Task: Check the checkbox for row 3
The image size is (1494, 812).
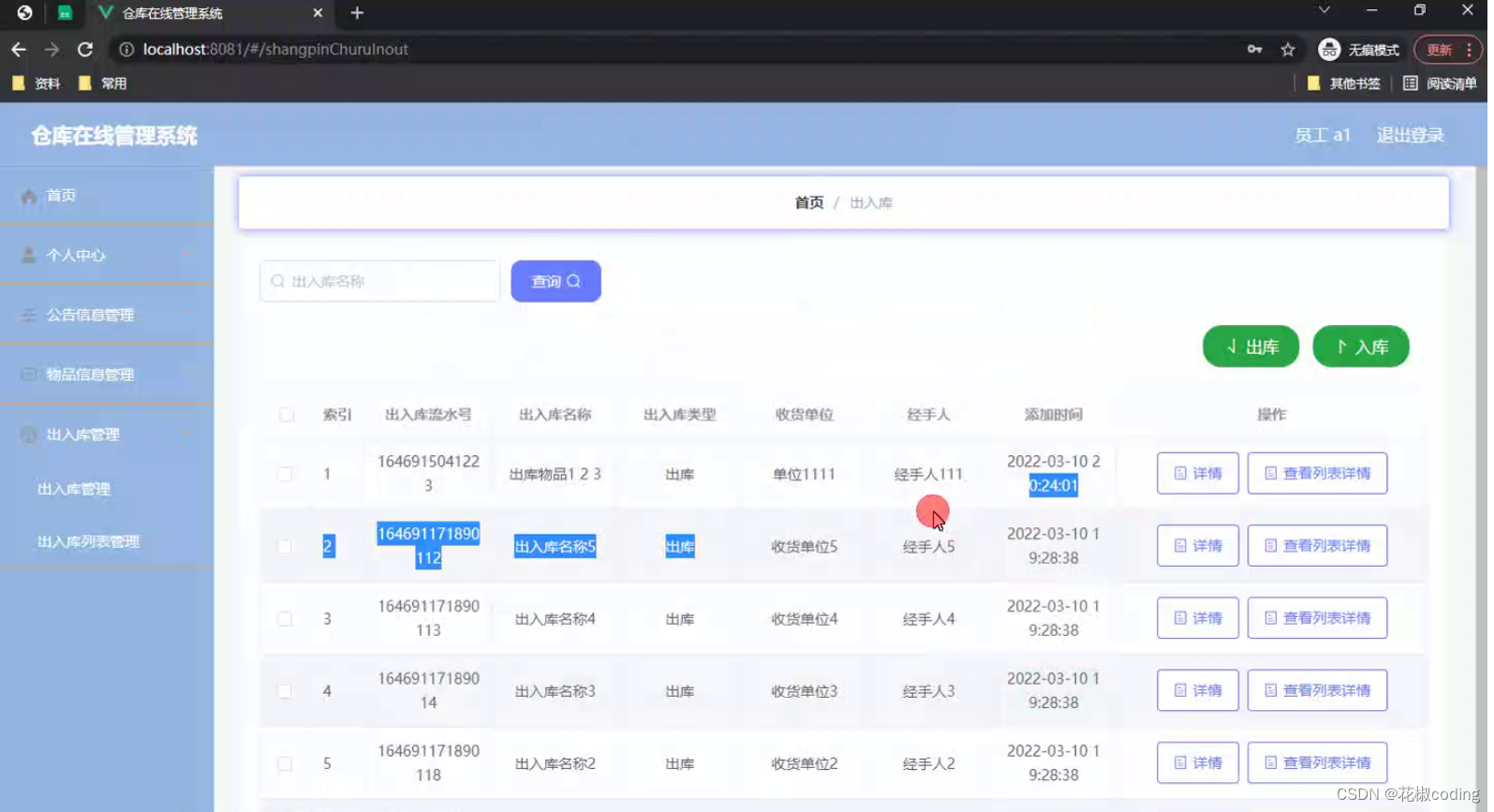Action: point(285,618)
